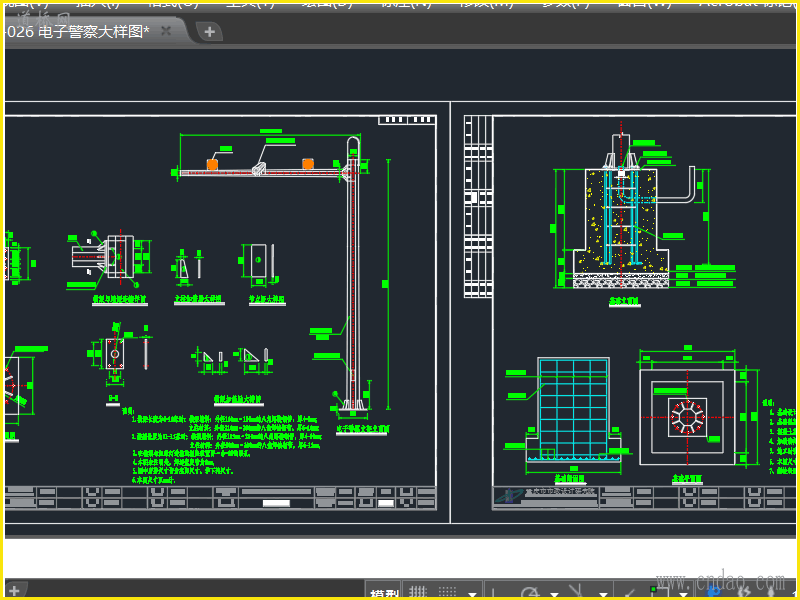Expand the snap mode dropdown arrow
800x600 pixels.
point(471,594)
